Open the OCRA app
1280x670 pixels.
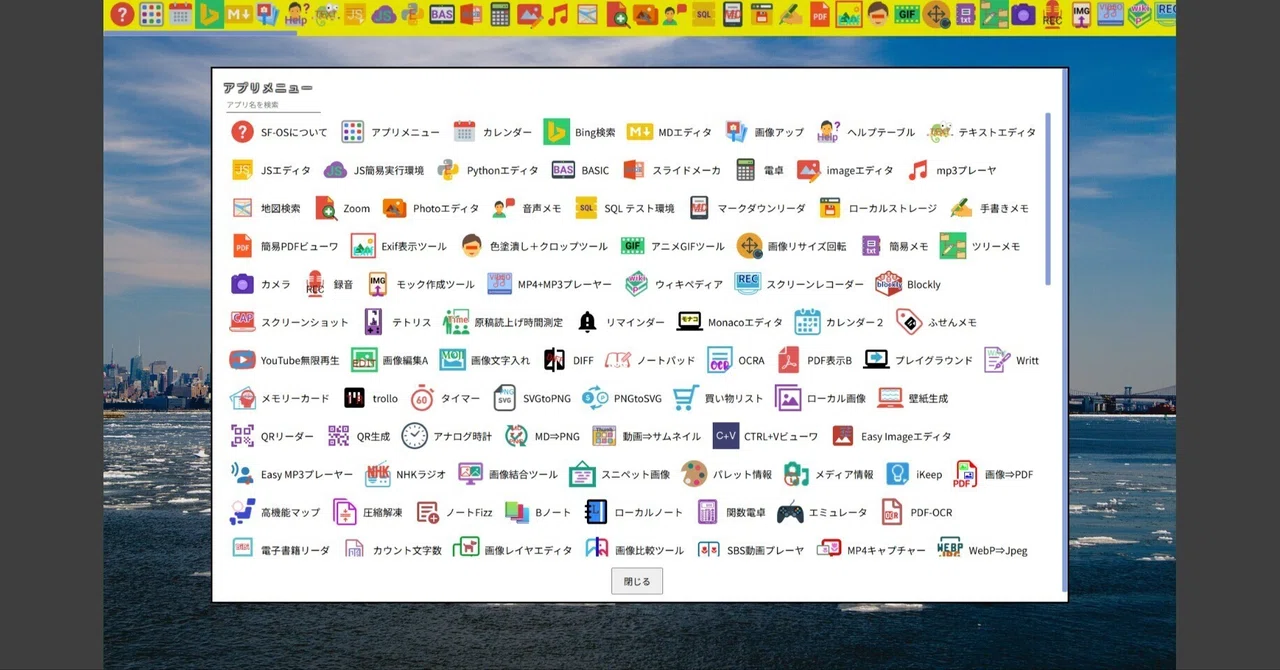tap(735, 360)
